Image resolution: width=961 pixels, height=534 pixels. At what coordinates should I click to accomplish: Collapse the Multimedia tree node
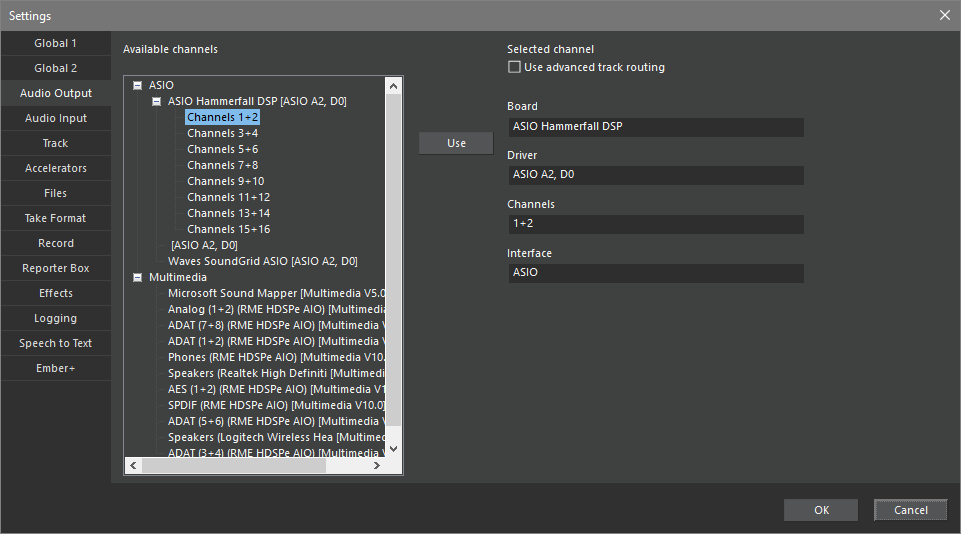tap(137, 278)
